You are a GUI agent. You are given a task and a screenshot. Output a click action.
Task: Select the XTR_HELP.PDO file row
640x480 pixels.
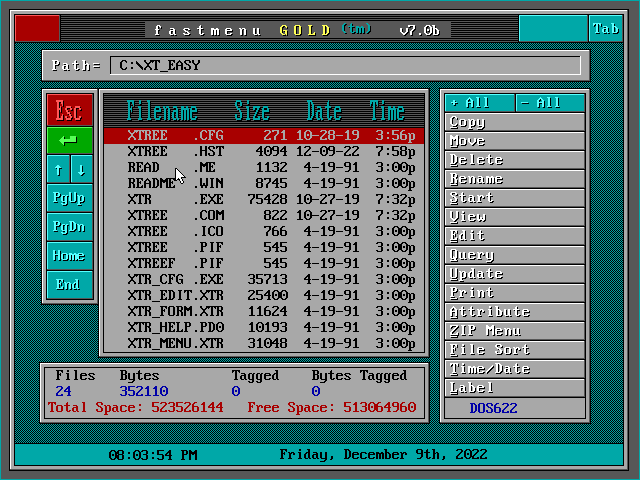(264, 327)
